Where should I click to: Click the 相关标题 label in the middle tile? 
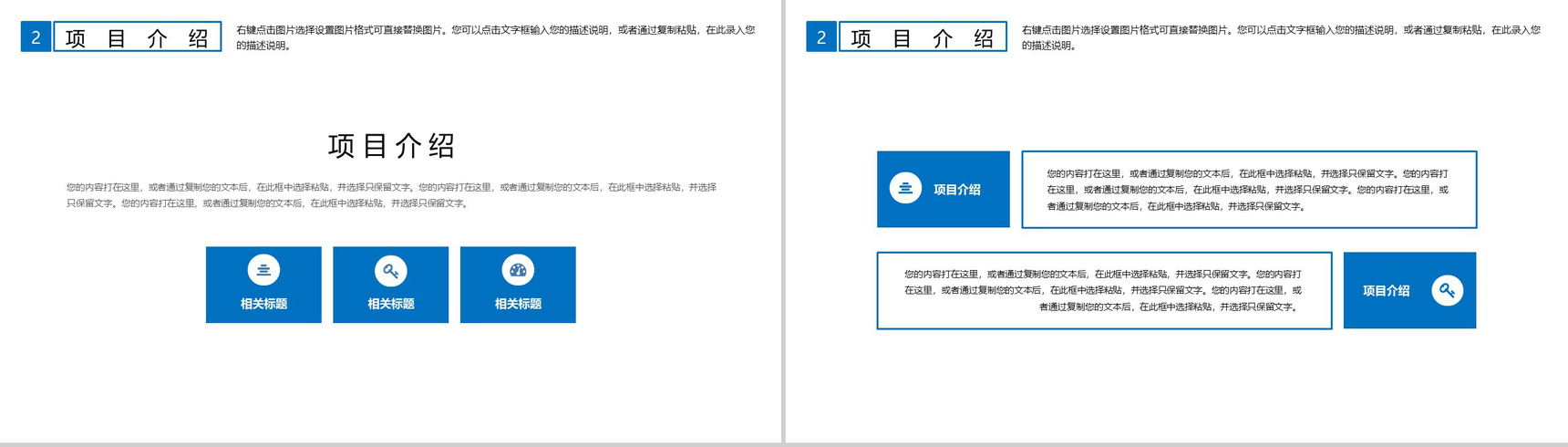point(390,304)
